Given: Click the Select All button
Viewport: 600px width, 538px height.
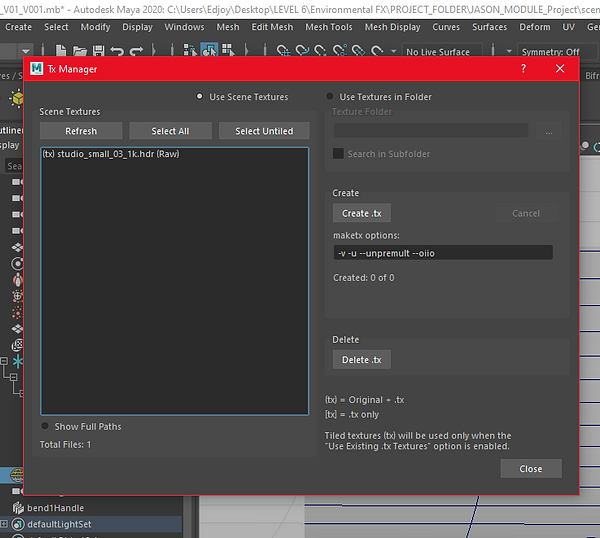Looking at the screenshot, I should pyautogui.click(x=170, y=131).
